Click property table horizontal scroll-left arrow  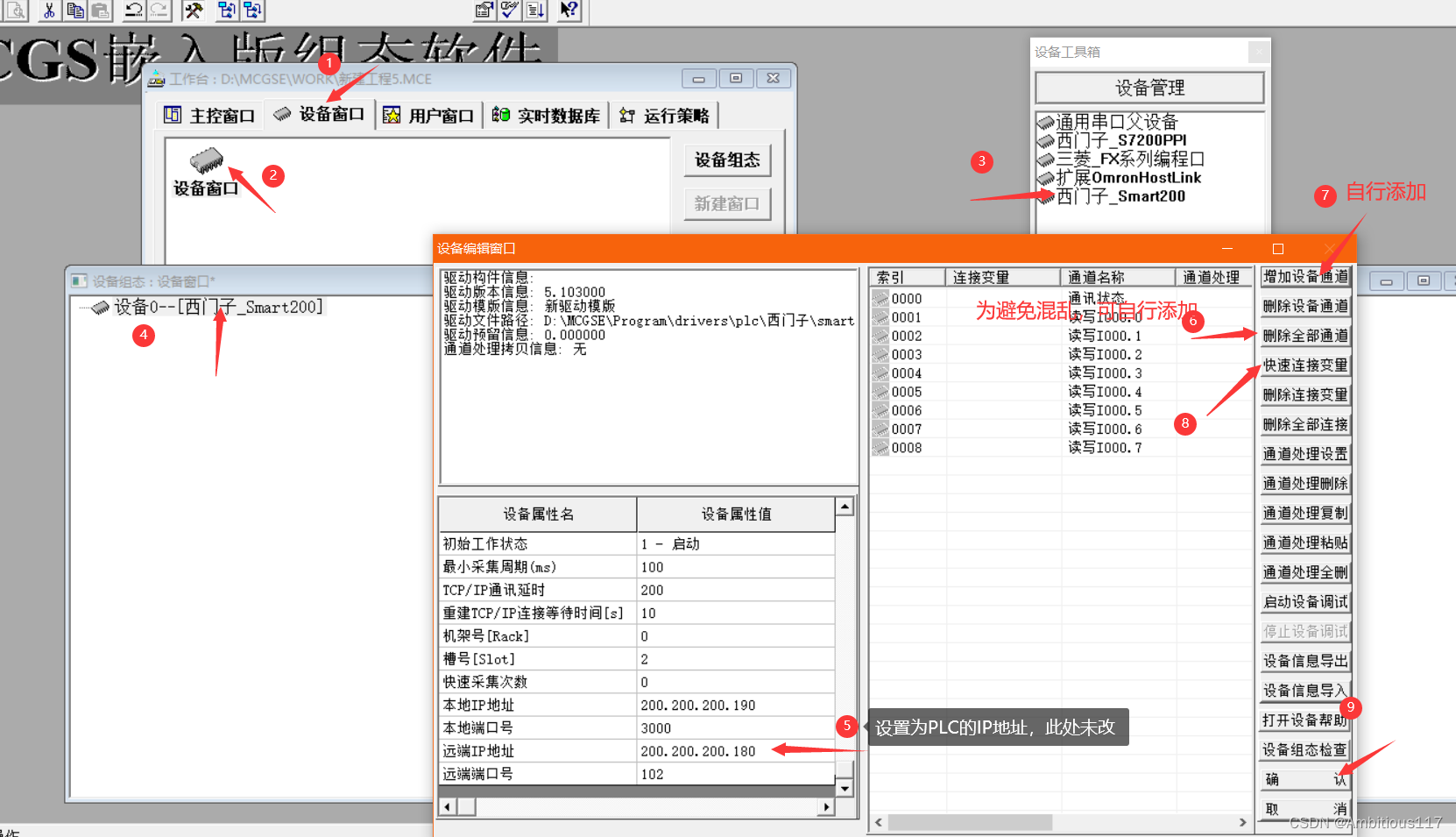click(x=449, y=807)
